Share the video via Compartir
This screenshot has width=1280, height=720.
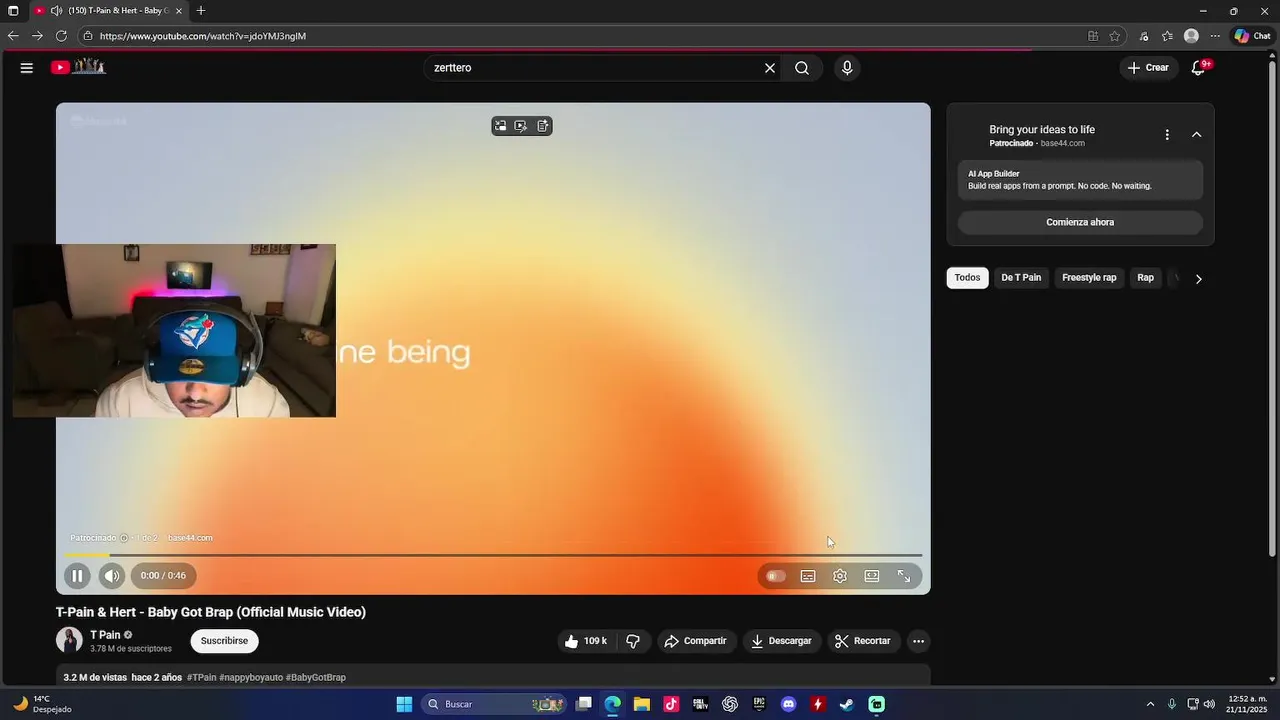pyautogui.click(x=696, y=641)
